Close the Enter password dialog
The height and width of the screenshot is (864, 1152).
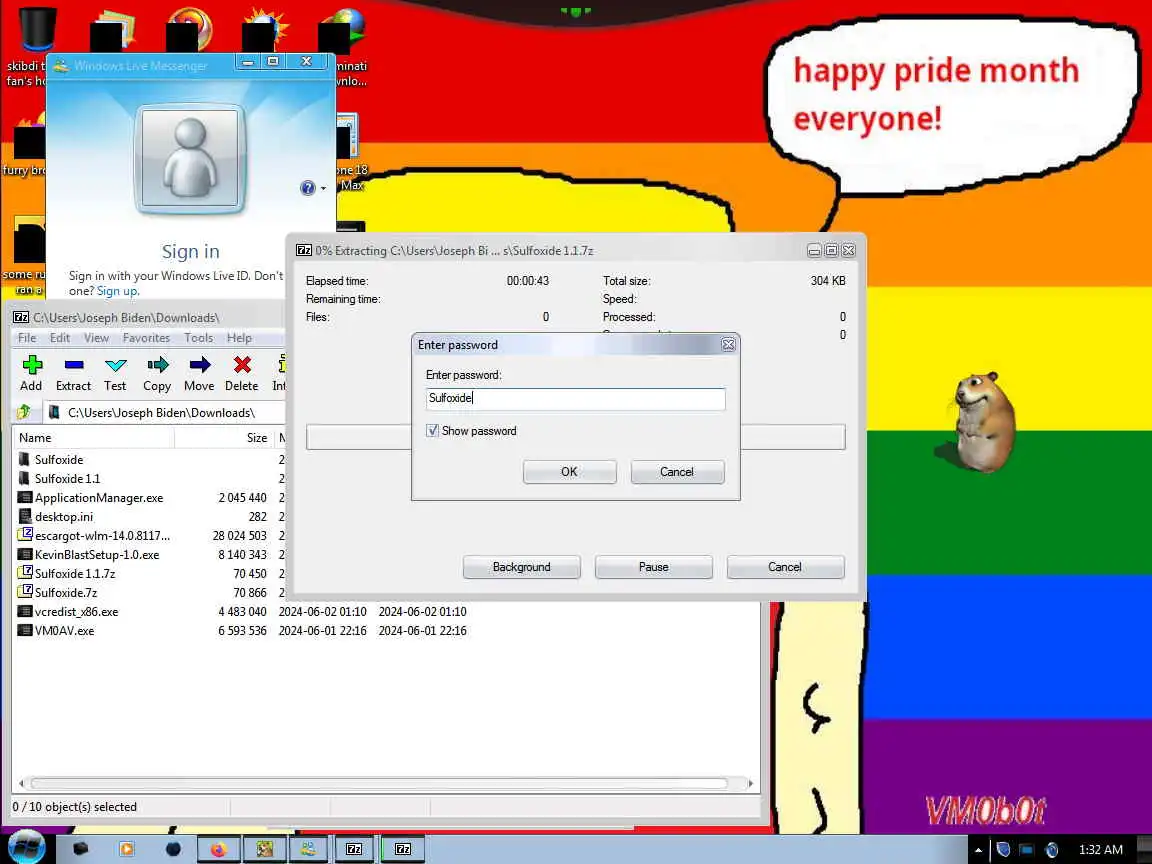pyautogui.click(x=728, y=345)
